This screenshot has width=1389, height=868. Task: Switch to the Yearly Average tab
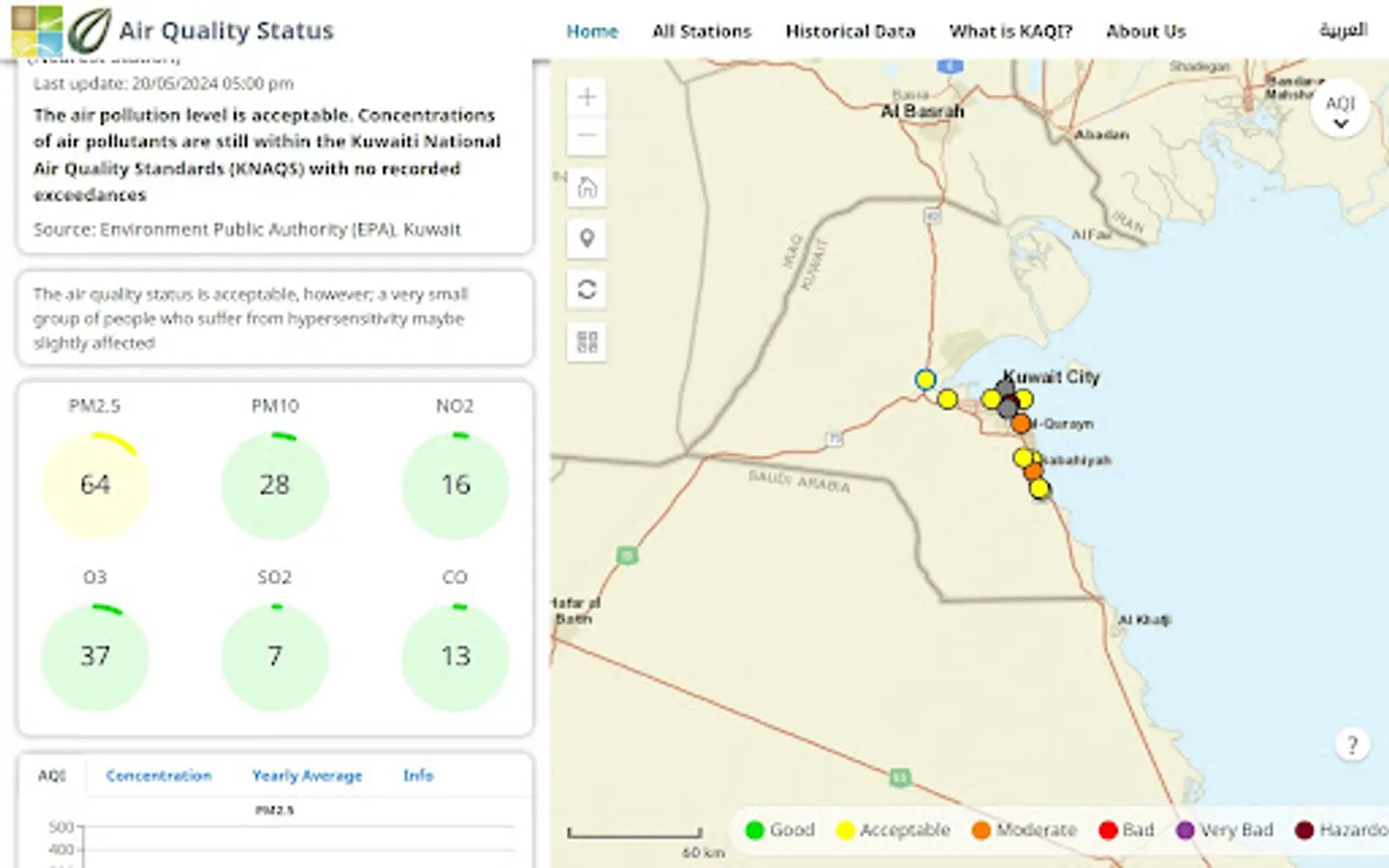(x=307, y=775)
